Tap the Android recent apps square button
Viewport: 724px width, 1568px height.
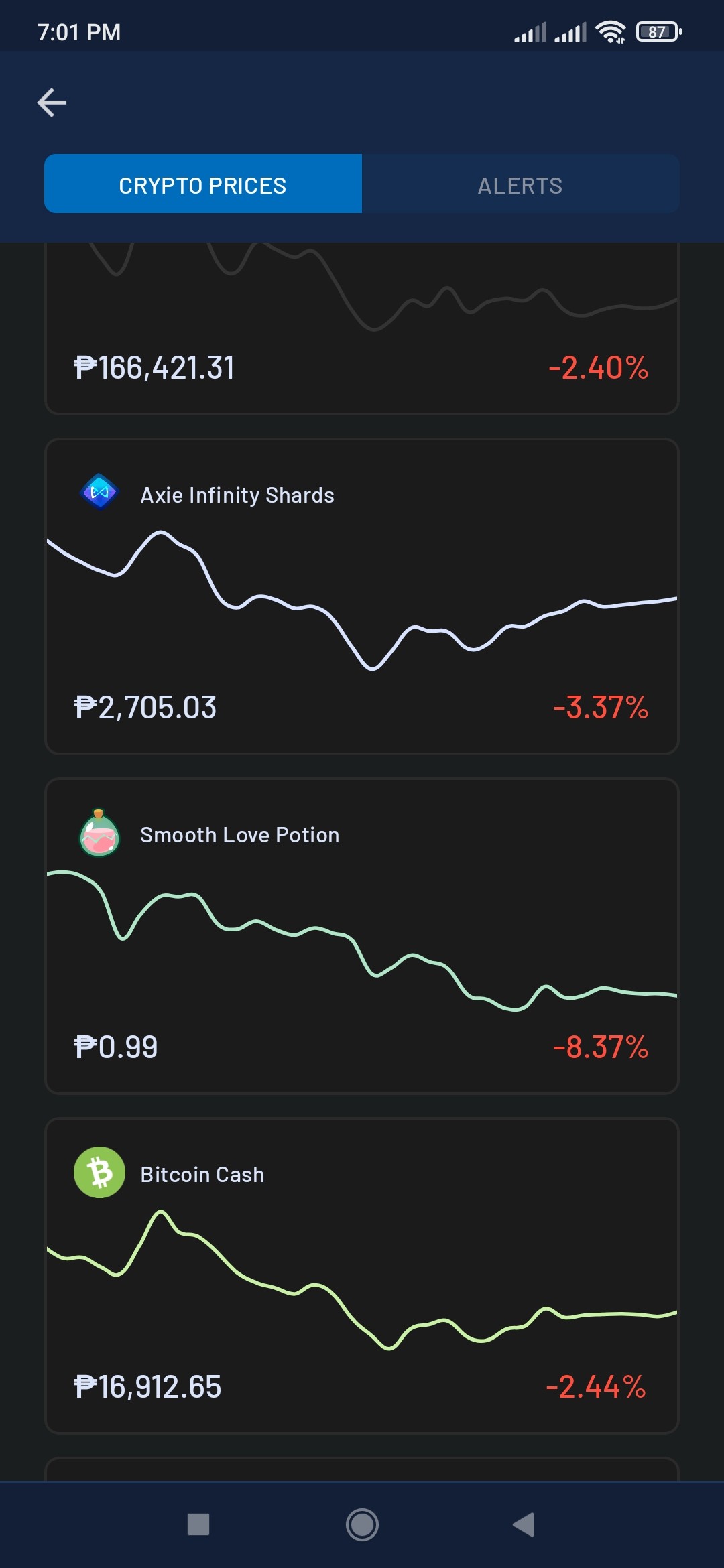[x=198, y=1524]
